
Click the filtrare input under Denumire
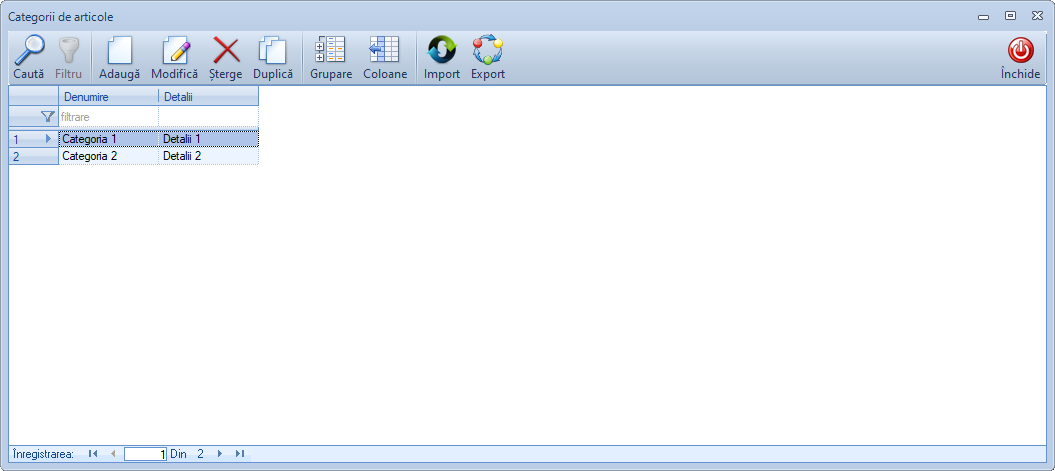click(x=108, y=117)
